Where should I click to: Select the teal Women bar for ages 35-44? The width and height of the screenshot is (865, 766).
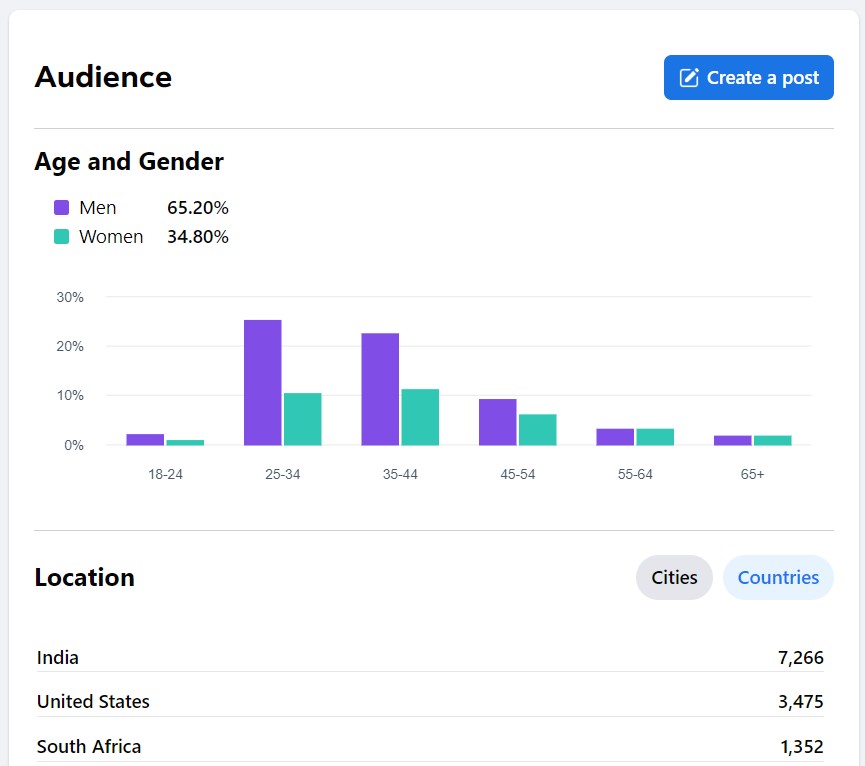420,415
